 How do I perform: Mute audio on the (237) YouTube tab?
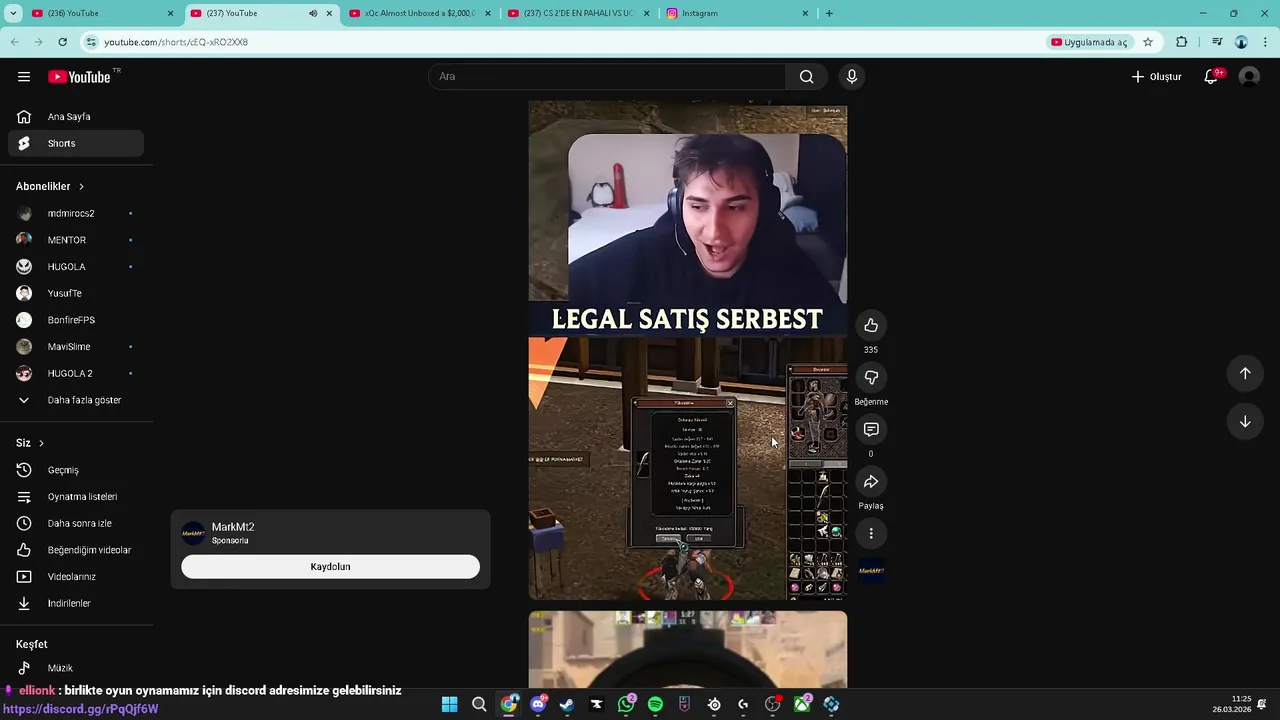tap(312, 13)
